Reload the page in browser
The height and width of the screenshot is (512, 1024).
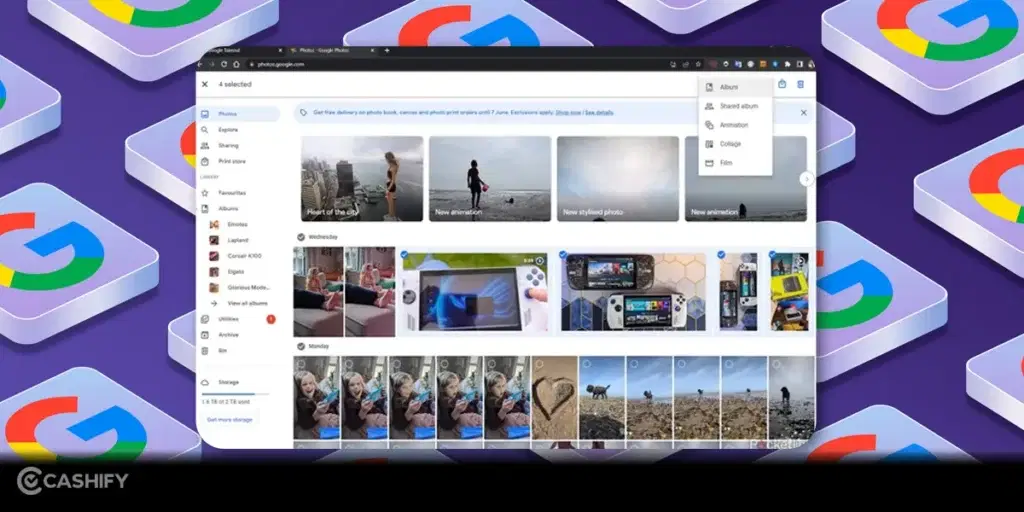224,64
